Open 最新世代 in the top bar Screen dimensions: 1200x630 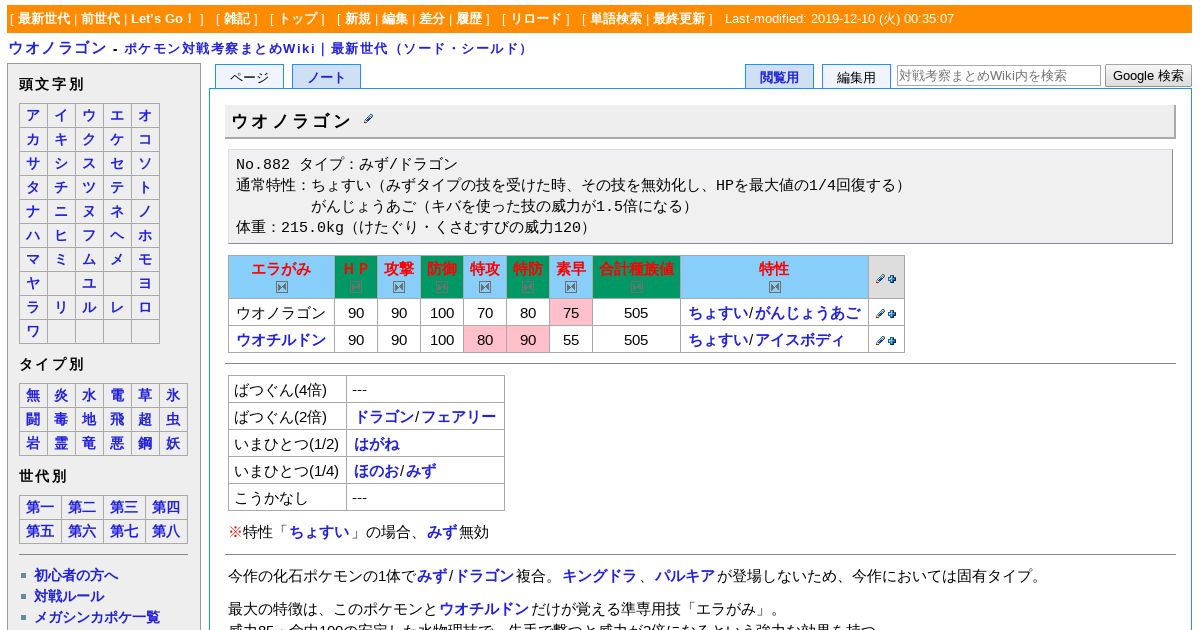(44, 19)
